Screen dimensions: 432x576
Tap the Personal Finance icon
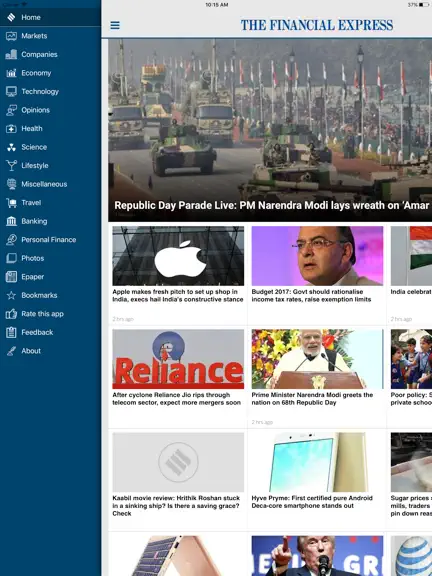coord(11,240)
